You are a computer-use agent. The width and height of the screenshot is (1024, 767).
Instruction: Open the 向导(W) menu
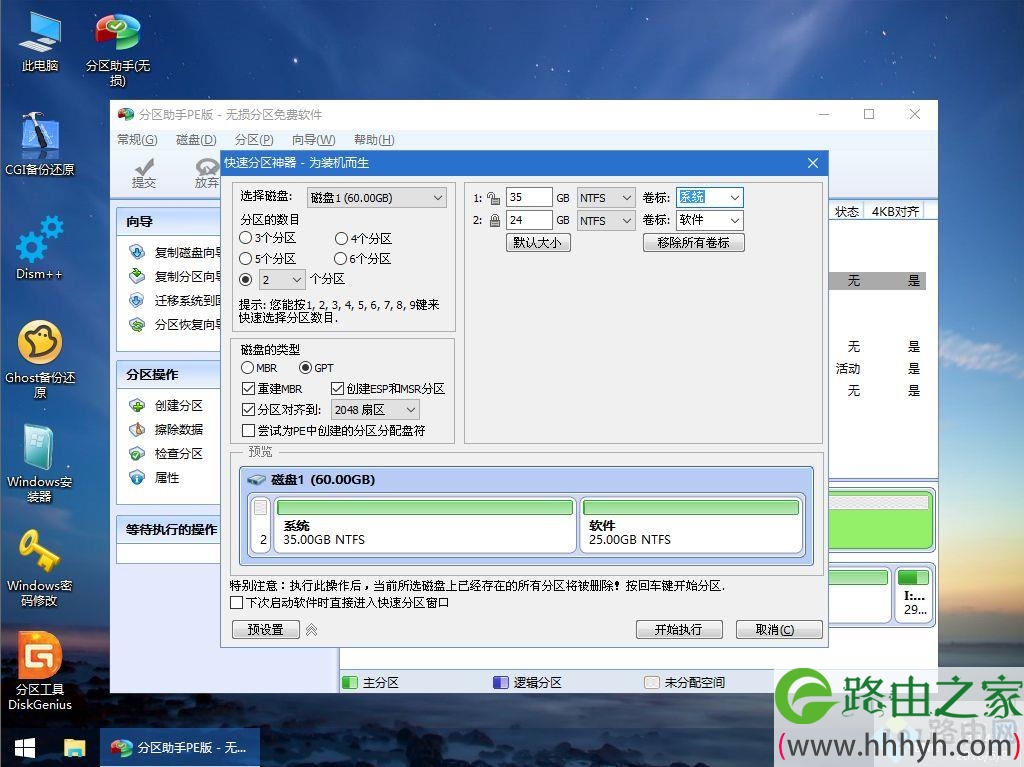click(x=313, y=140)
